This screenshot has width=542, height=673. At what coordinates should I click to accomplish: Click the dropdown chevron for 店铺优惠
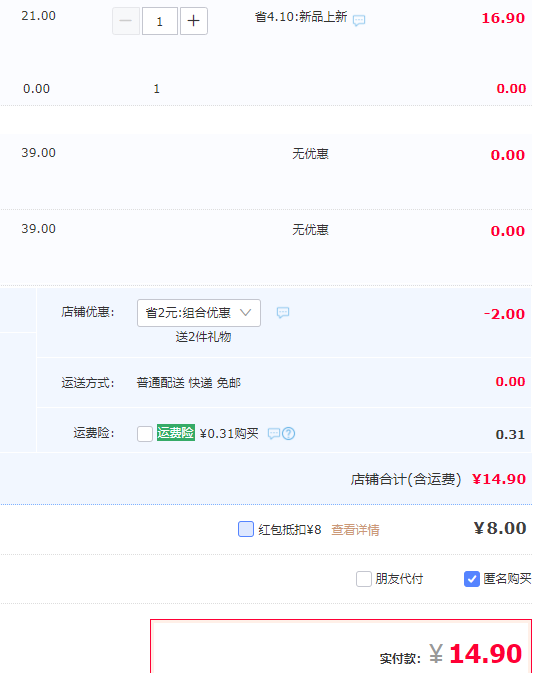245,312
